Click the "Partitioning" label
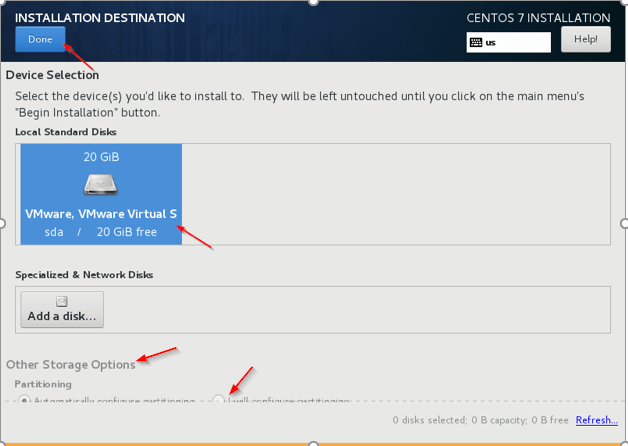628x446 pixels. [x=43, y=384]
